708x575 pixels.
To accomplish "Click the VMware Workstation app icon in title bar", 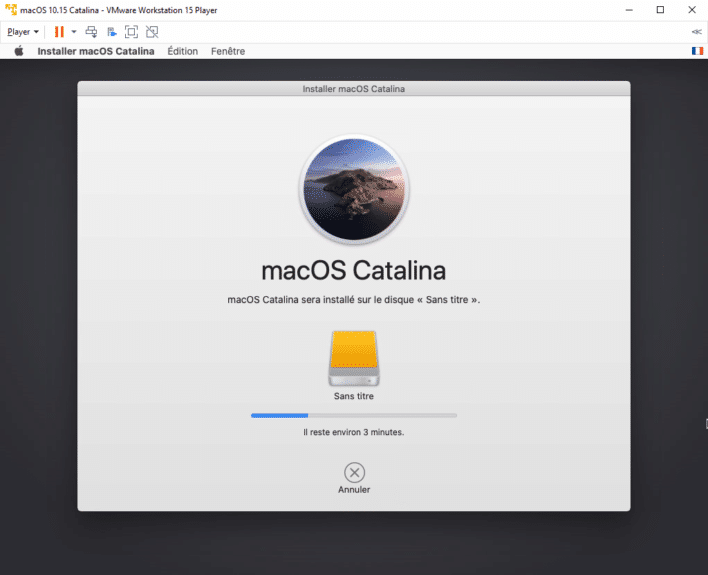I will pyautogui.click(x=11, y=9).
